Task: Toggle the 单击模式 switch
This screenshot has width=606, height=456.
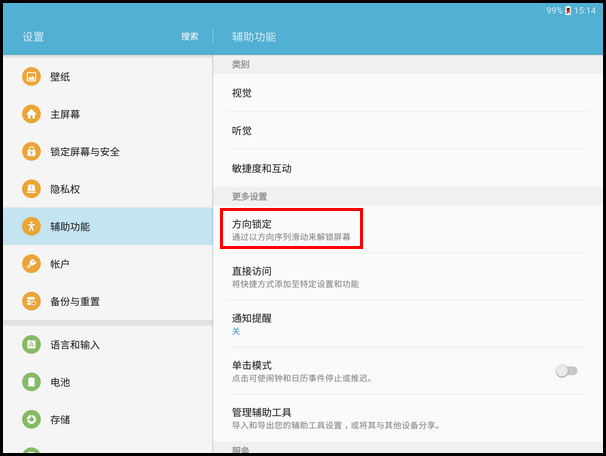Action: pyautogui.click(x=566, y=371)
